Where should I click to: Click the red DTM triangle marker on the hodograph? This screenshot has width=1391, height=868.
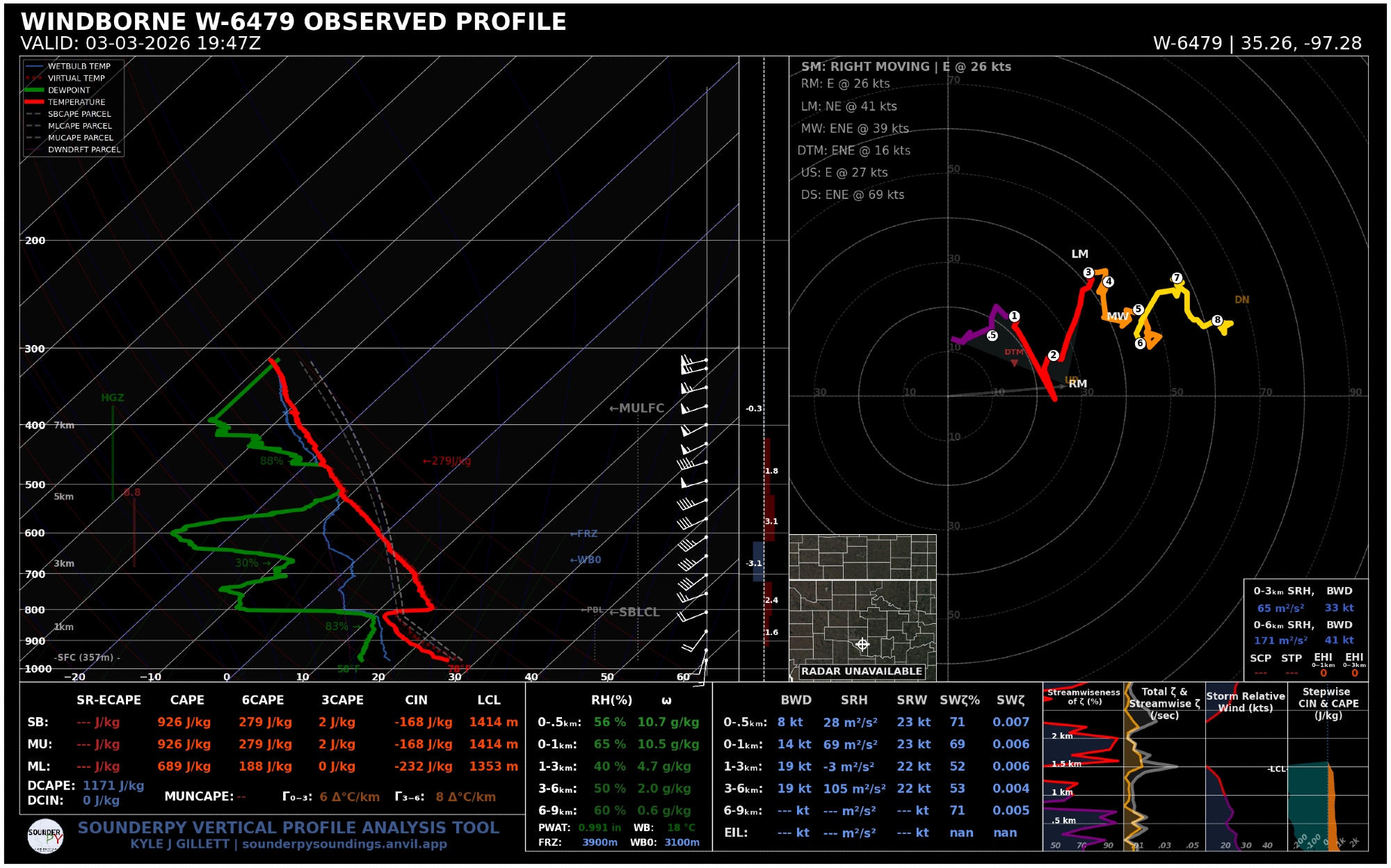(x=1014, y=363)
